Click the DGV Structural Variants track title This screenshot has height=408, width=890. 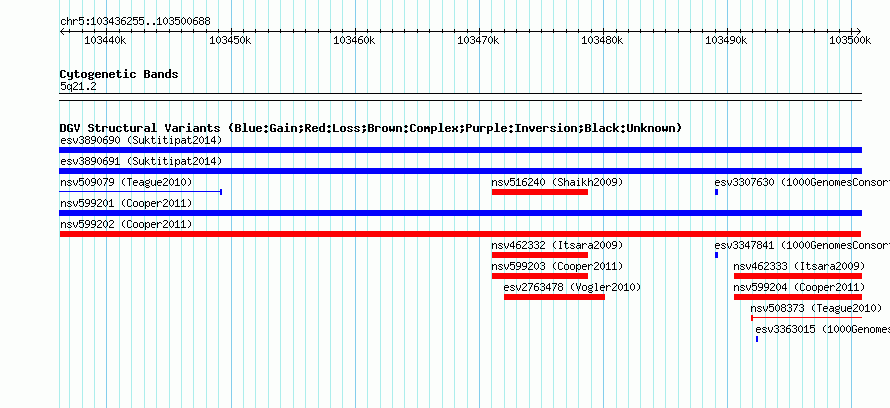click(371, 128)
